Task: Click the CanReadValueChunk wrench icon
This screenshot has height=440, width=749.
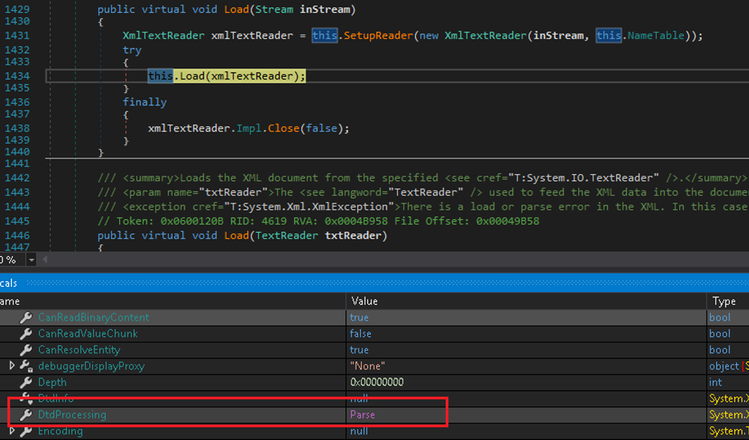Action: [27, 333]
